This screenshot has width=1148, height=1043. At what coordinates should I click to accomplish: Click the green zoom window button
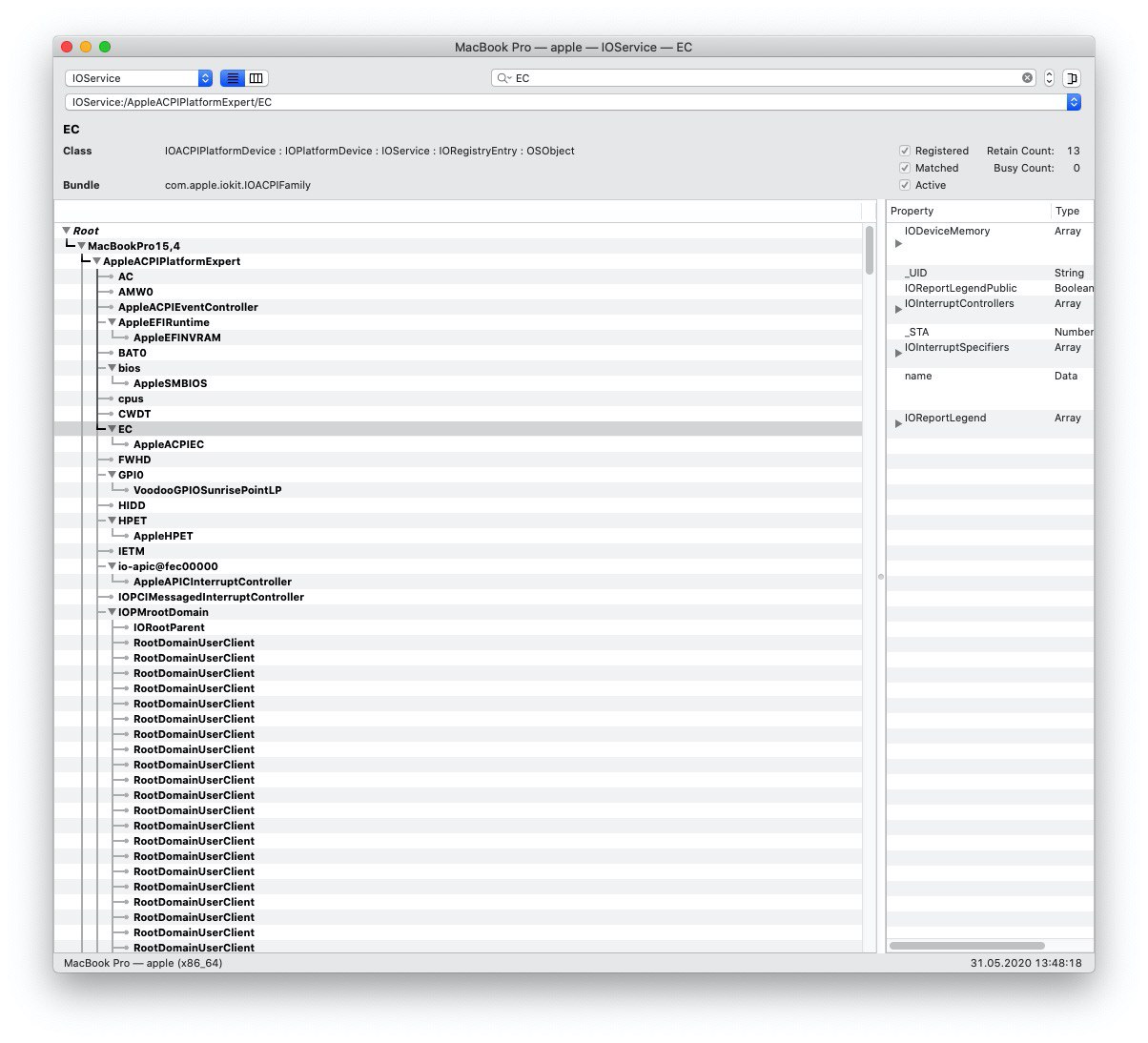click(105, 47)
